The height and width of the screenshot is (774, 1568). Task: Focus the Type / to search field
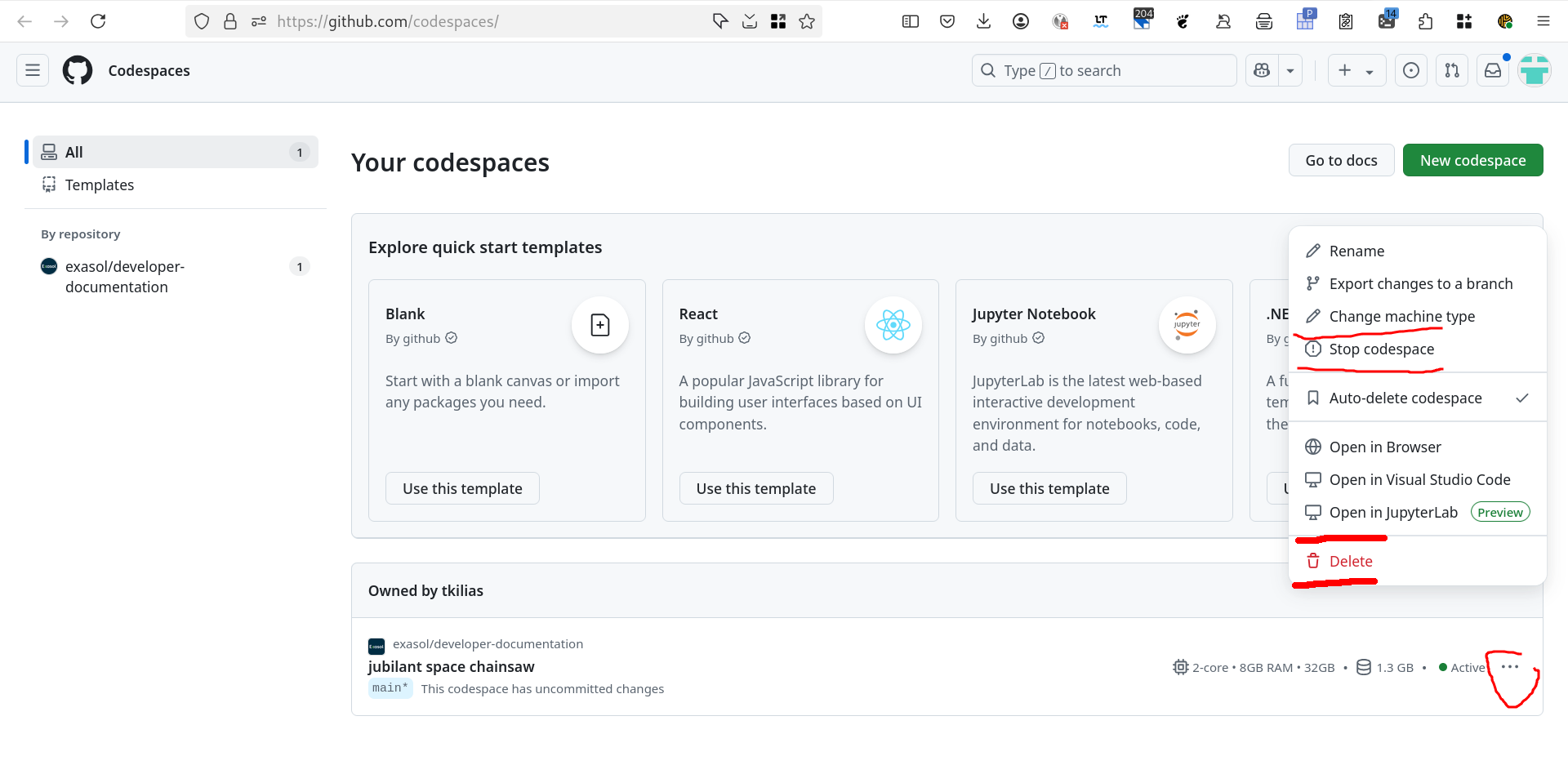1104,70
